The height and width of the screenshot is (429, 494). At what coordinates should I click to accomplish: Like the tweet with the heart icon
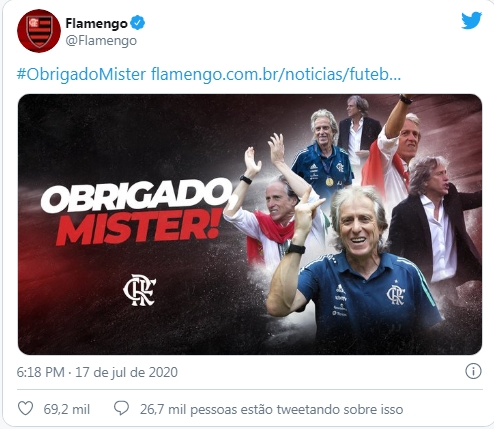point(25,408)
